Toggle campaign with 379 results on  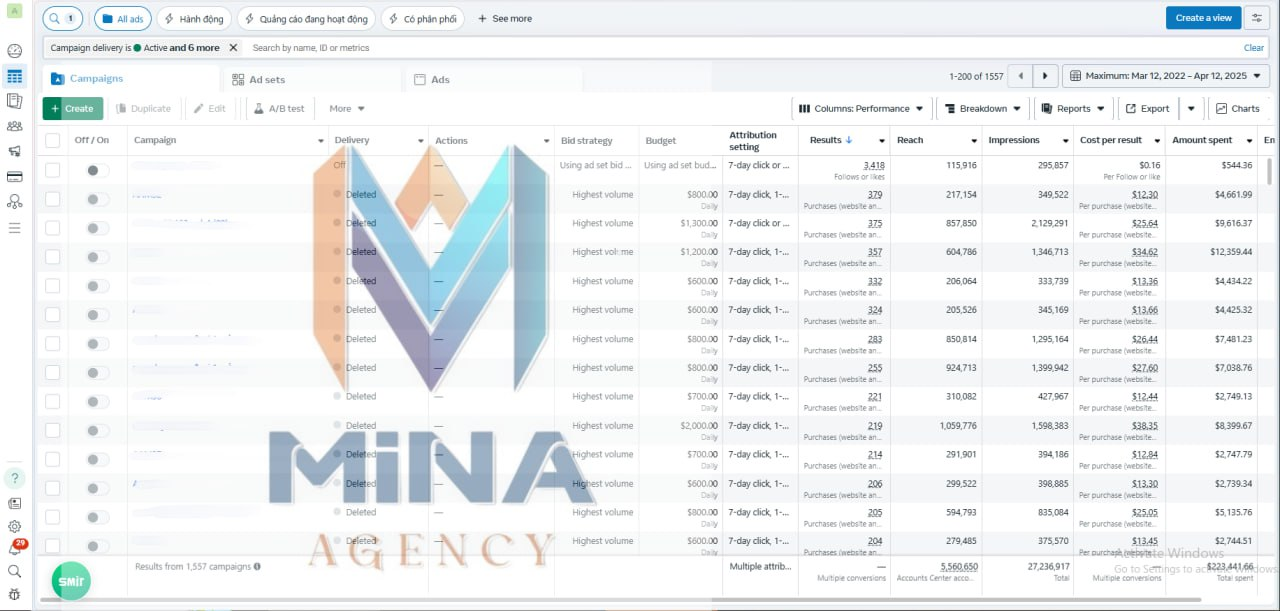(97, 199)
